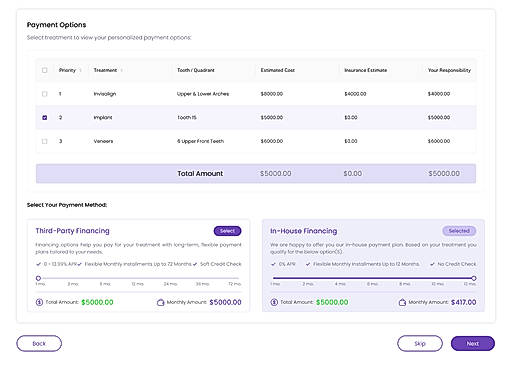Click the Third-Party Financing slider handle

(x=38, y=278)
